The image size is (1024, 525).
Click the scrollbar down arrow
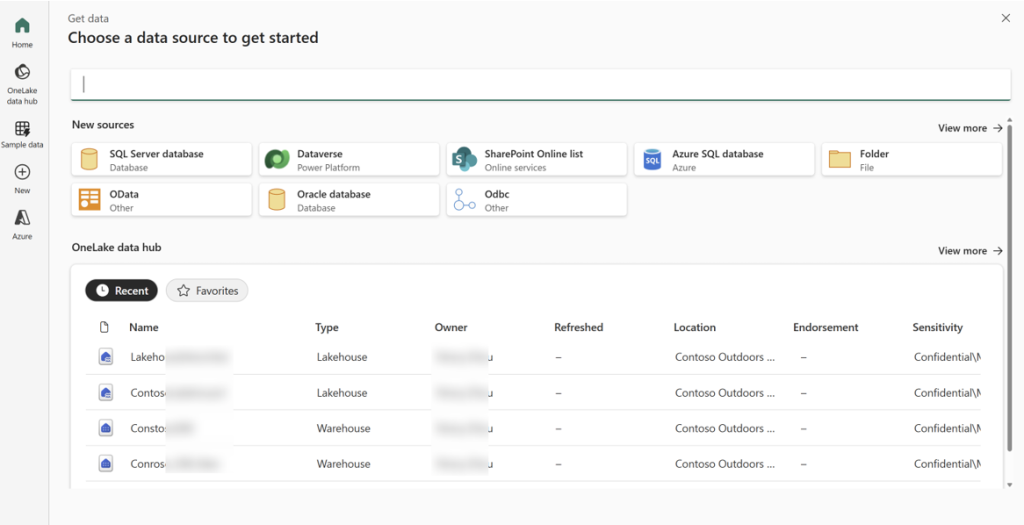coord(1010,485)
